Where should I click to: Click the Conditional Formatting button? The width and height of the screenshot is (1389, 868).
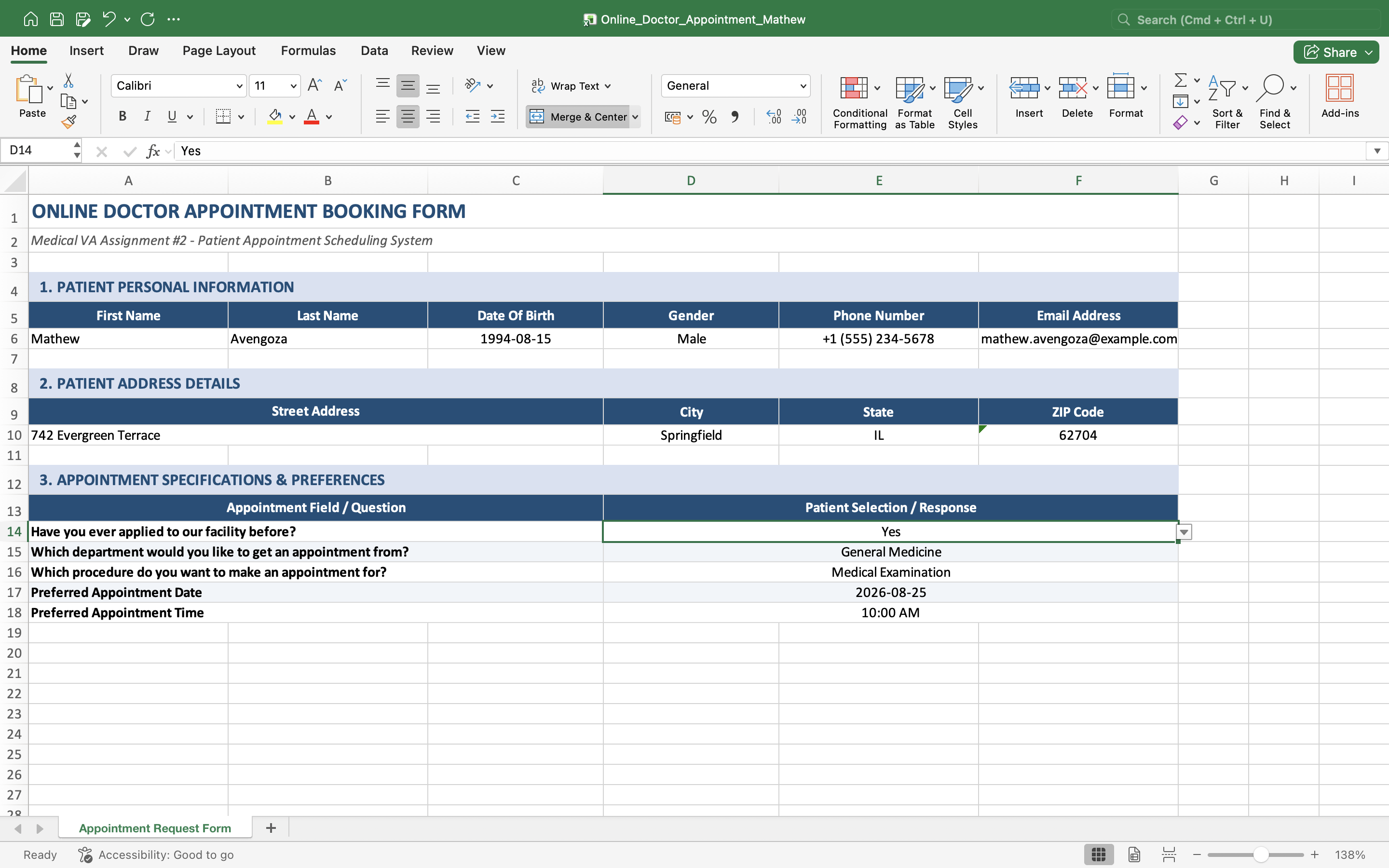pyautogui.click(x=860, y=103)
